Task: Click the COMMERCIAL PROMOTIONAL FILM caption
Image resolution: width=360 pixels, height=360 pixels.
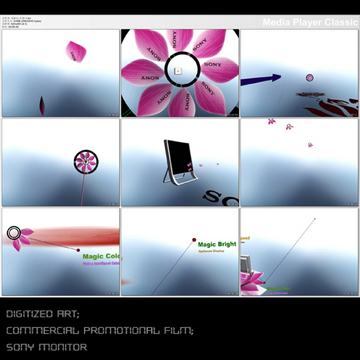Action: tap(100, 331)
